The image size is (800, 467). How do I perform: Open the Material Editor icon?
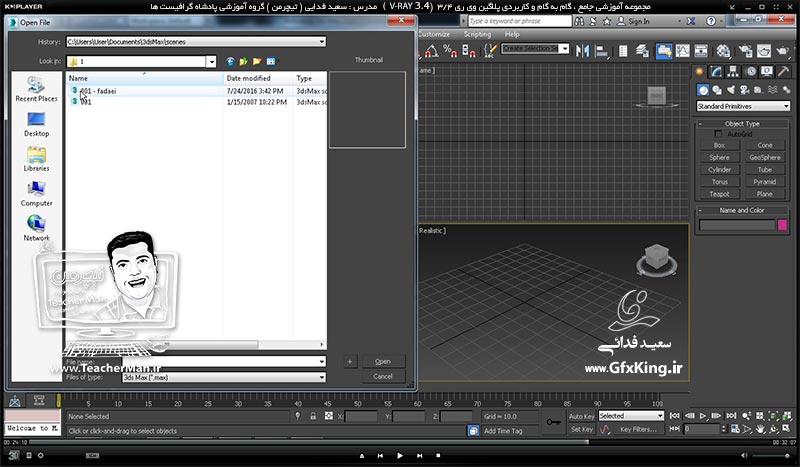[723, 51]
